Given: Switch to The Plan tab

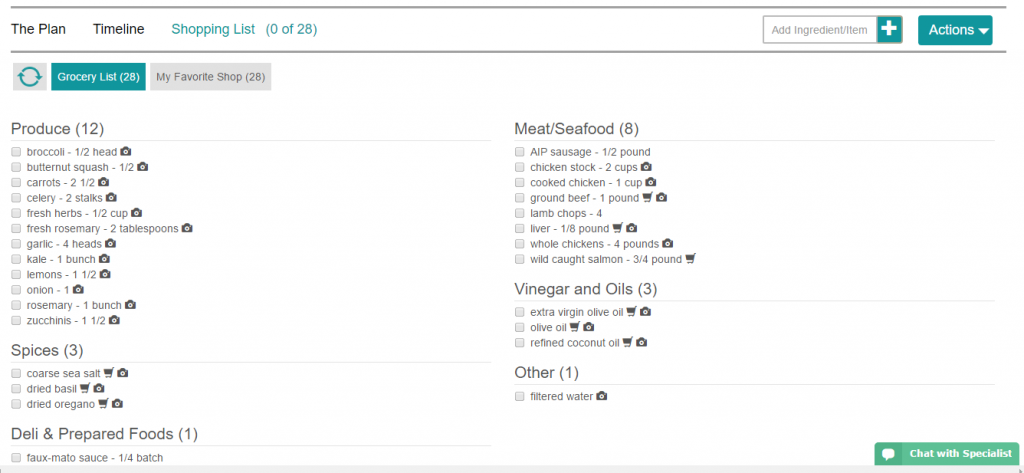Looking at the screenshot, I should pos(38,29).
